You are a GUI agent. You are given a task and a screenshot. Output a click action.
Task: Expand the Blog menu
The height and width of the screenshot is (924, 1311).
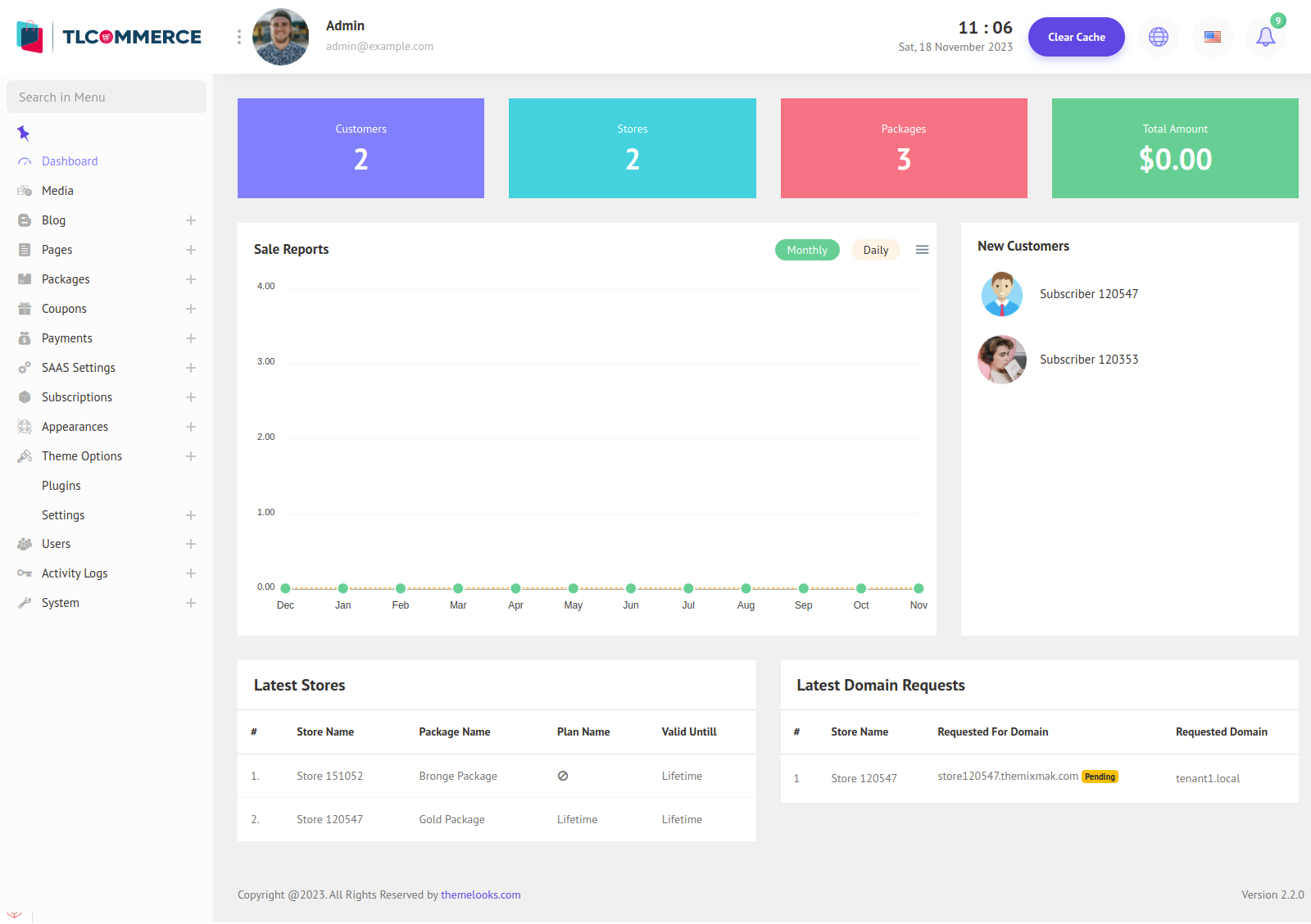click(x=190, y=220)
